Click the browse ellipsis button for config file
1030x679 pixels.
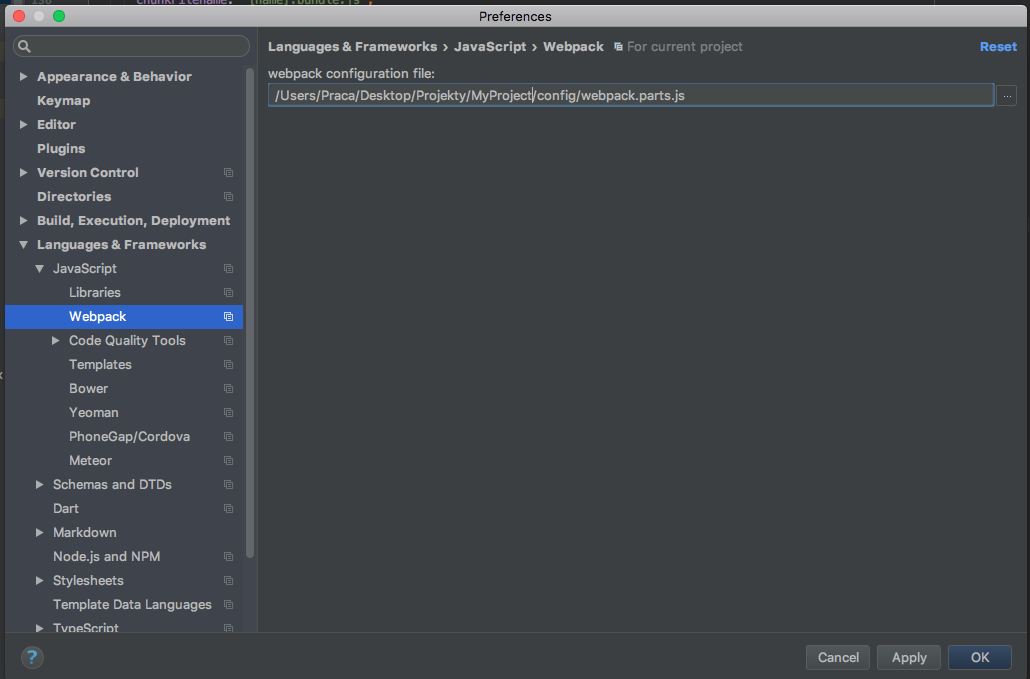point(1006,95)
